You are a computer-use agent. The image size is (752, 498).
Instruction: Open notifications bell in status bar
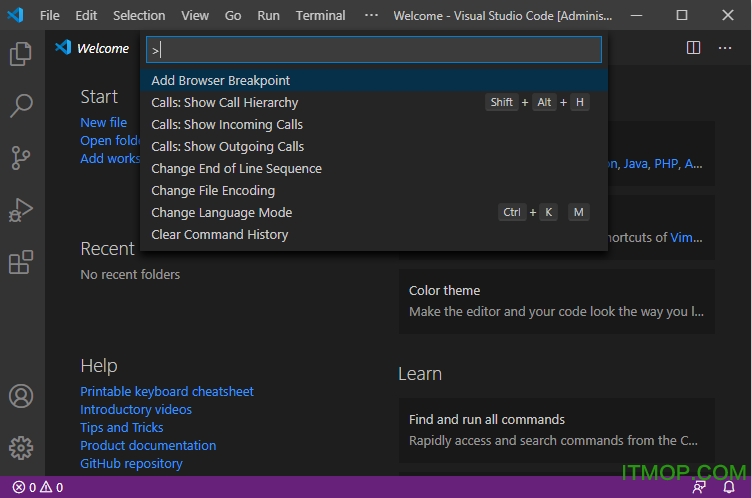(x=729, y=487)
